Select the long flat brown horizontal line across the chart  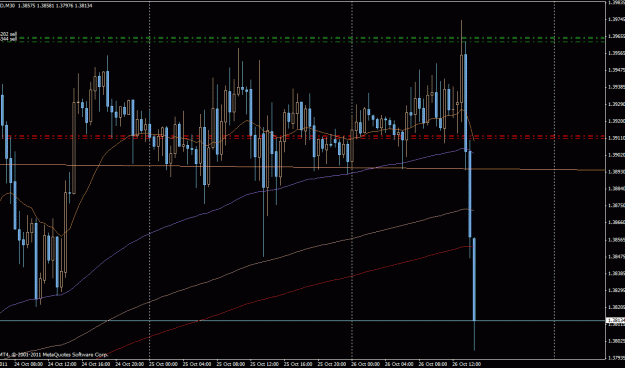[303, 167]
